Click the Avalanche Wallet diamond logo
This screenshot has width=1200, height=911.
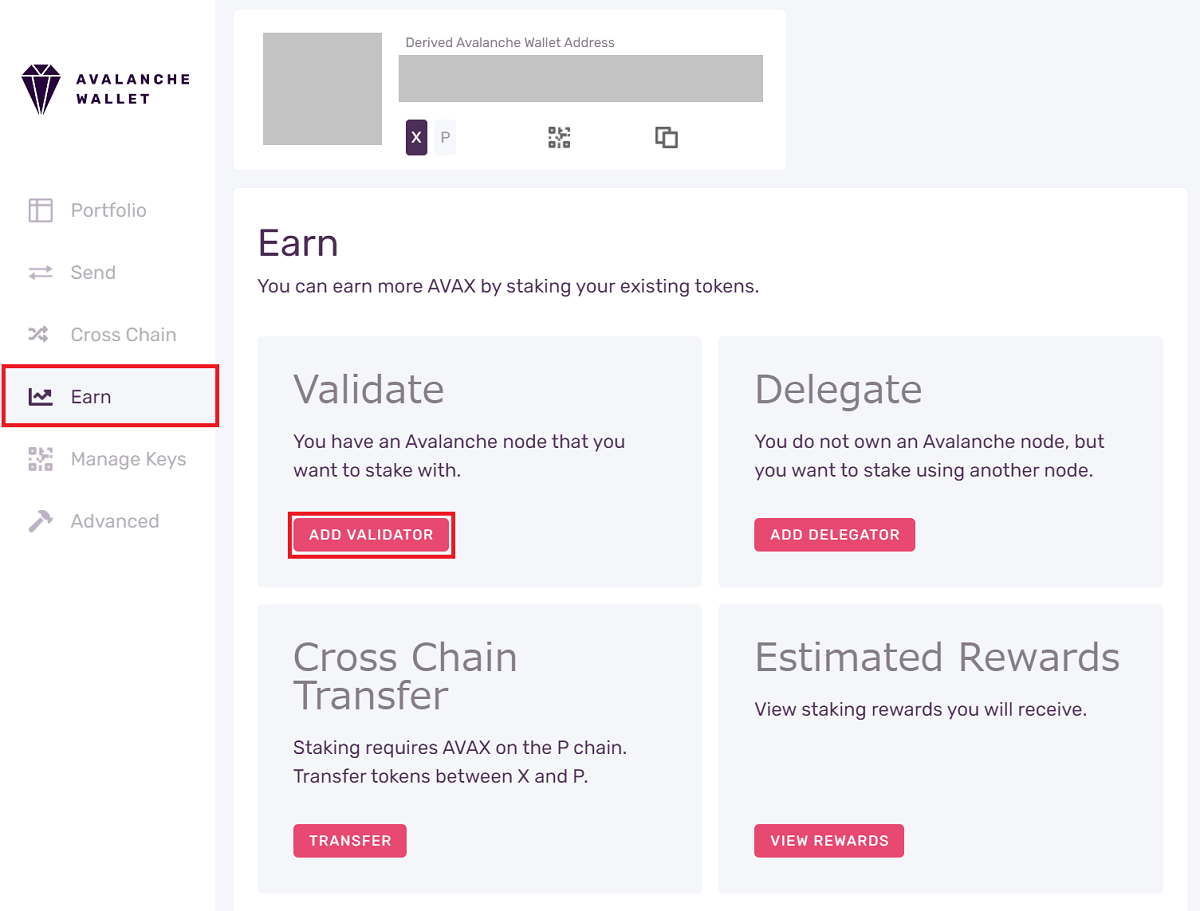[41, 89]
